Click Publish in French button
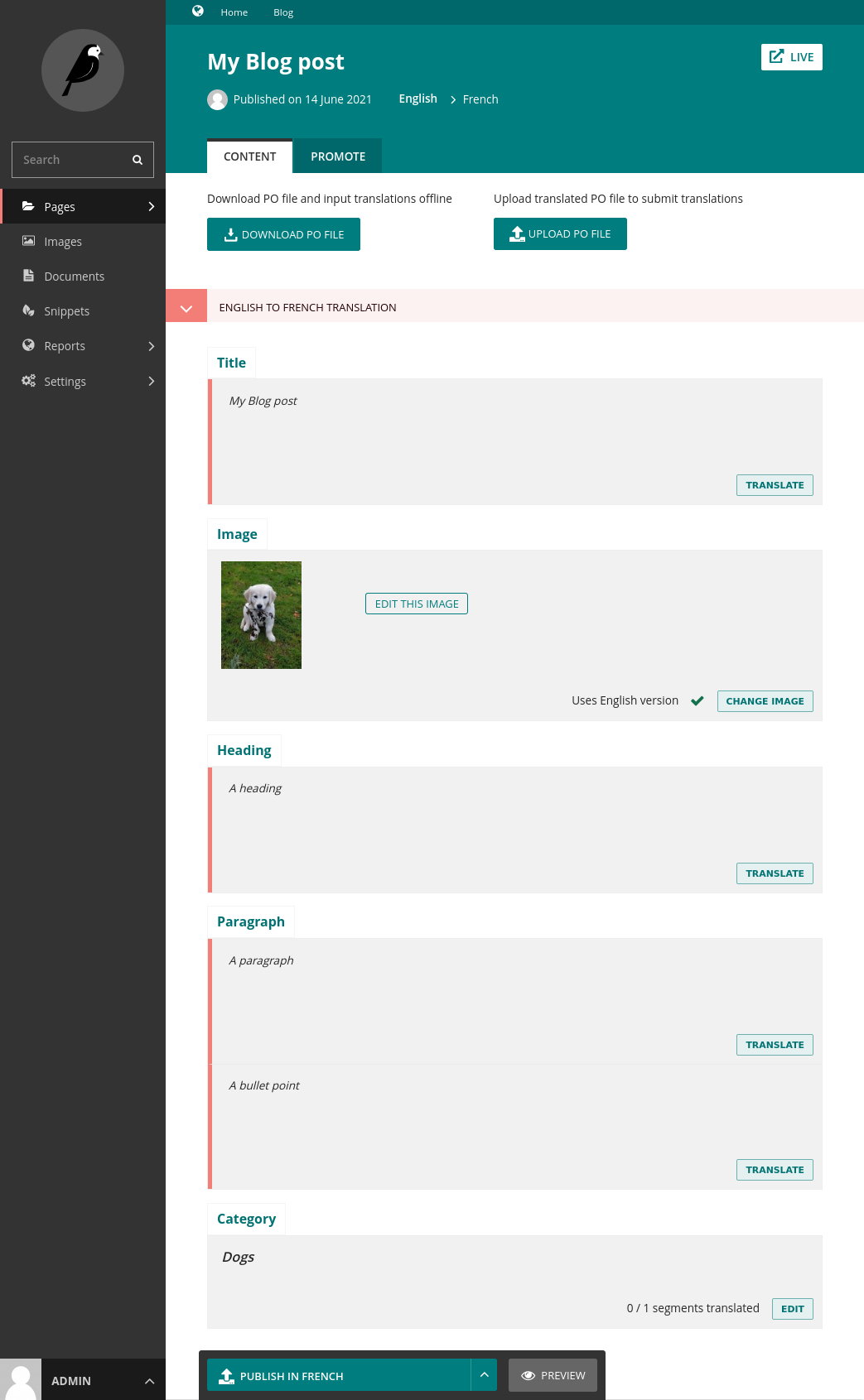864x1400 pixels. click(339, 1375)
